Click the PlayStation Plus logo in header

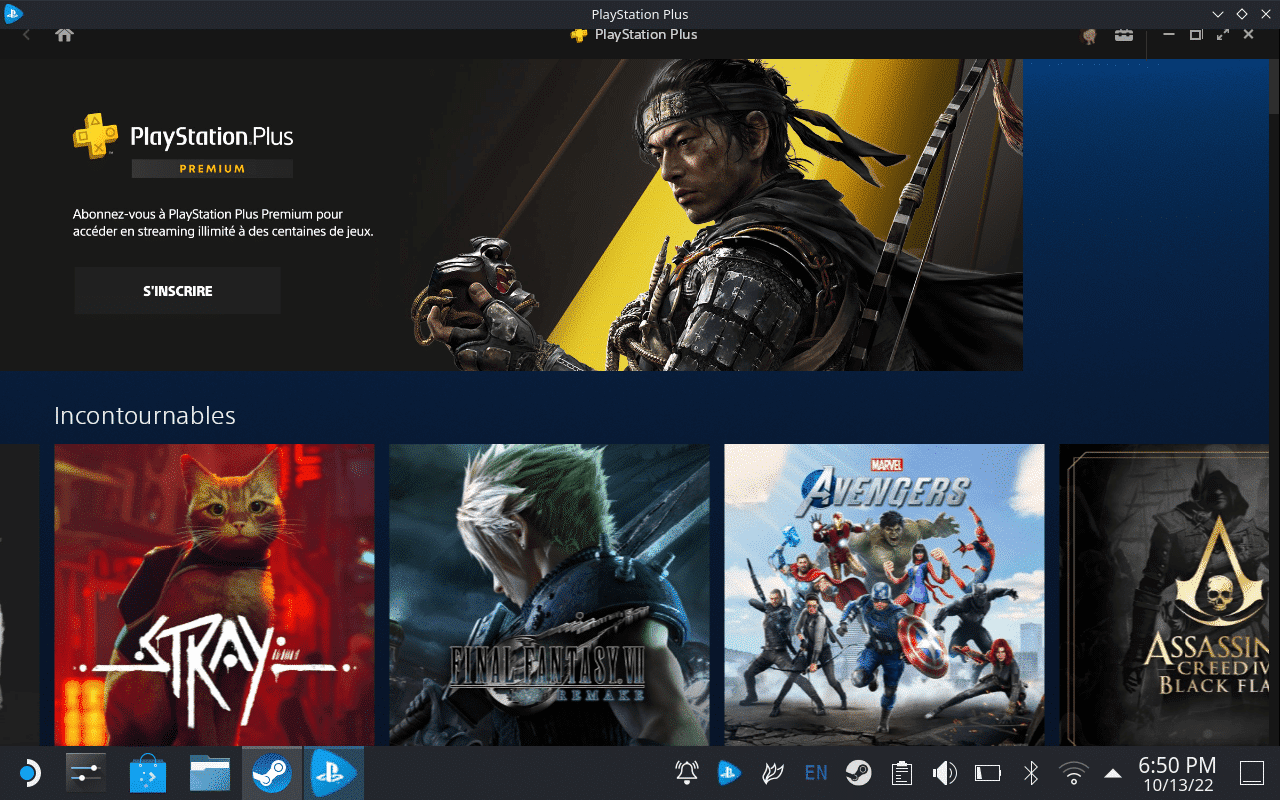click(x=579, y=35)
